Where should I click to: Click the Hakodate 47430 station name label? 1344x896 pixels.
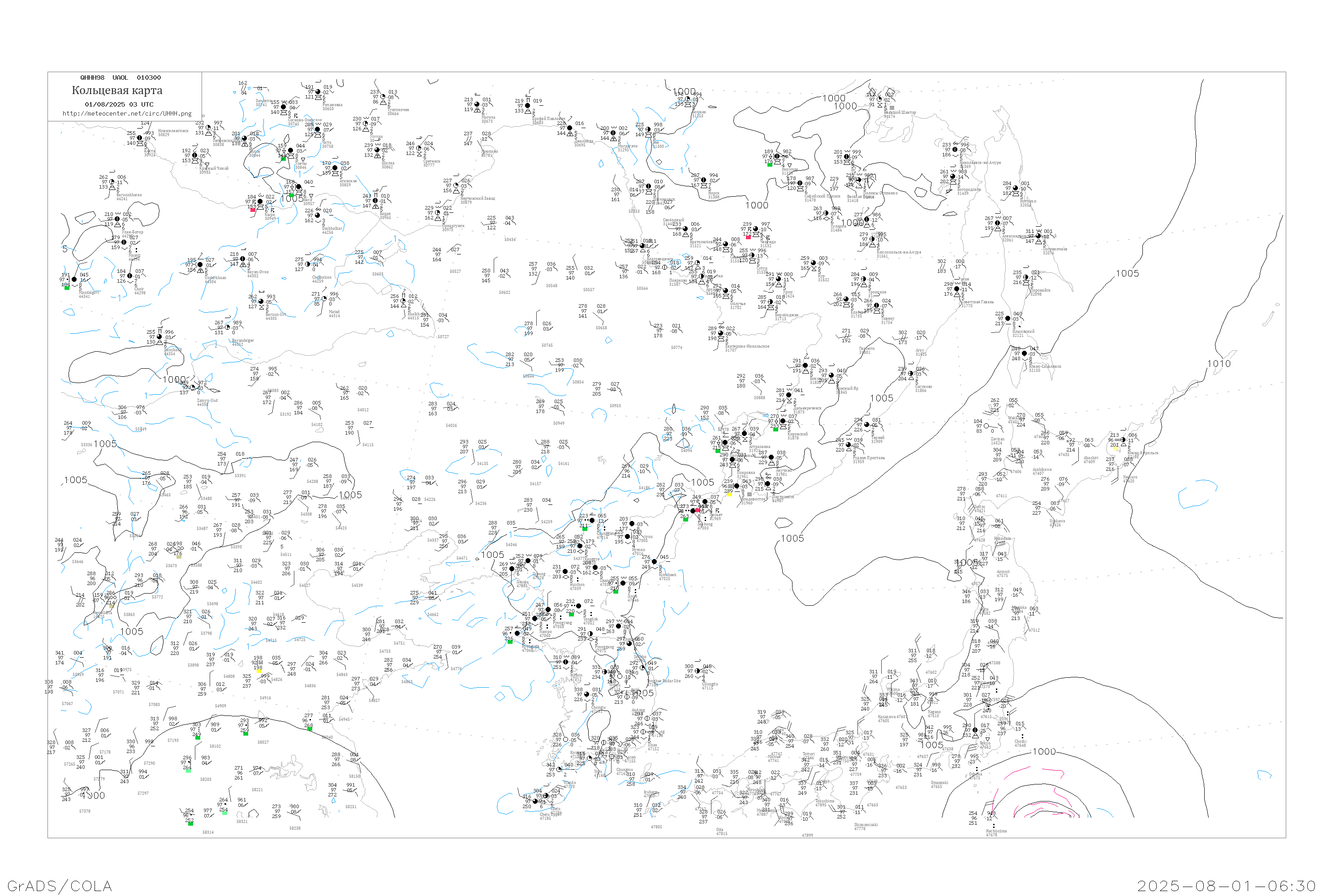click(x=1002, y=538)
